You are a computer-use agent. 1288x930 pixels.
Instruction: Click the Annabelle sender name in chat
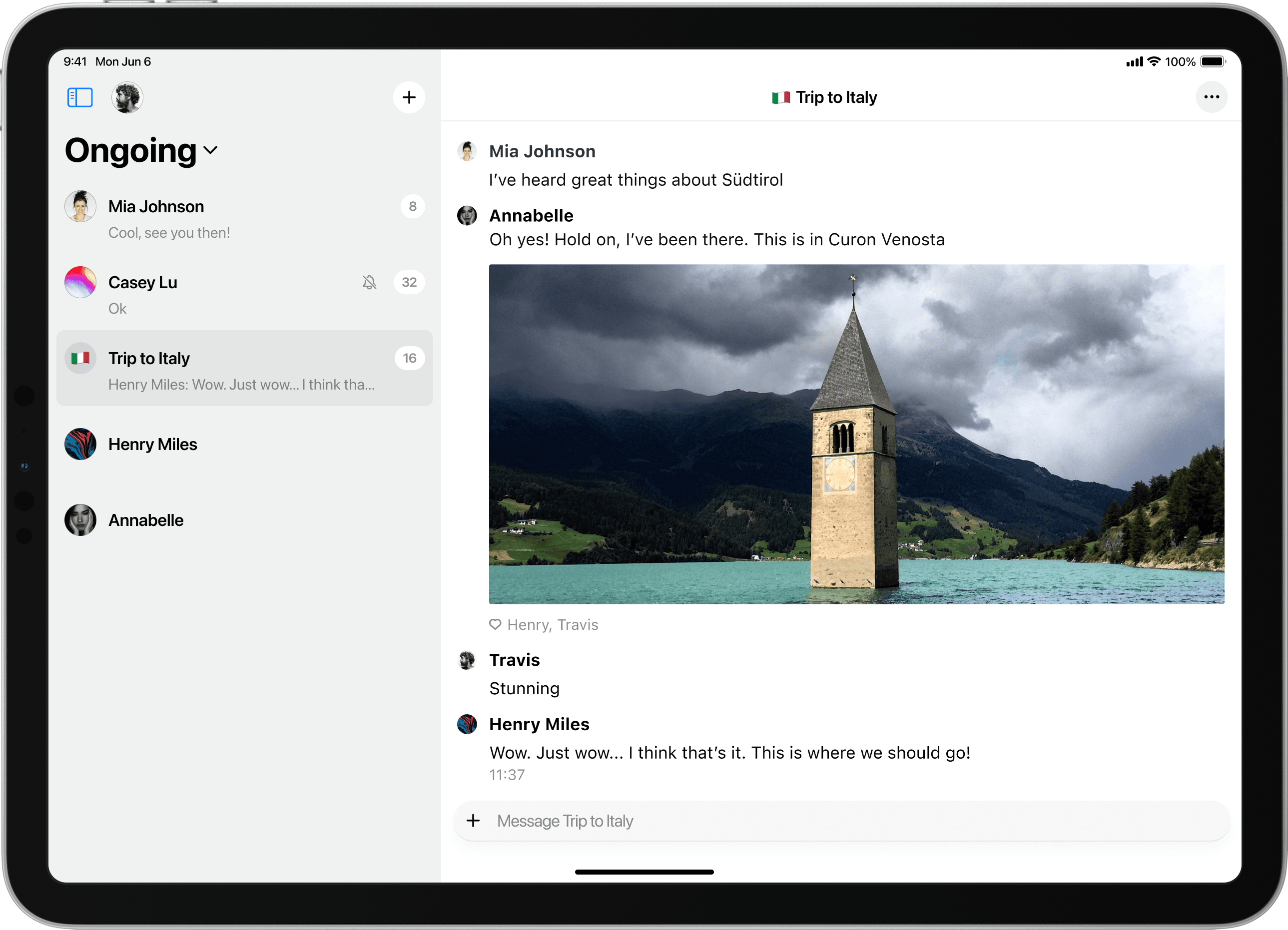pyautogui.click(x=532, y=216)
